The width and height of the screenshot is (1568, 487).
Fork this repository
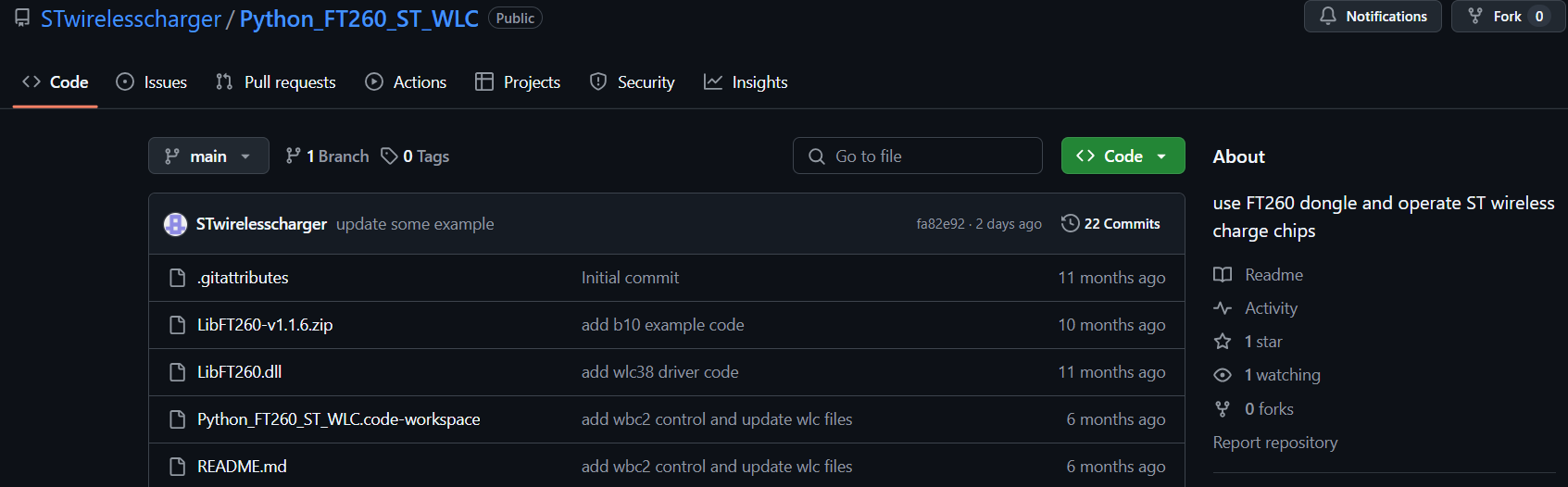point(1496,17)
